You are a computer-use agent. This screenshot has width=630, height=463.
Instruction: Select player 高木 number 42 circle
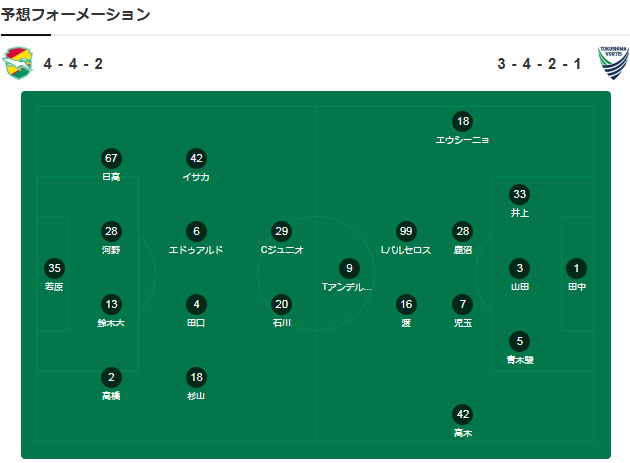[462, 414]
